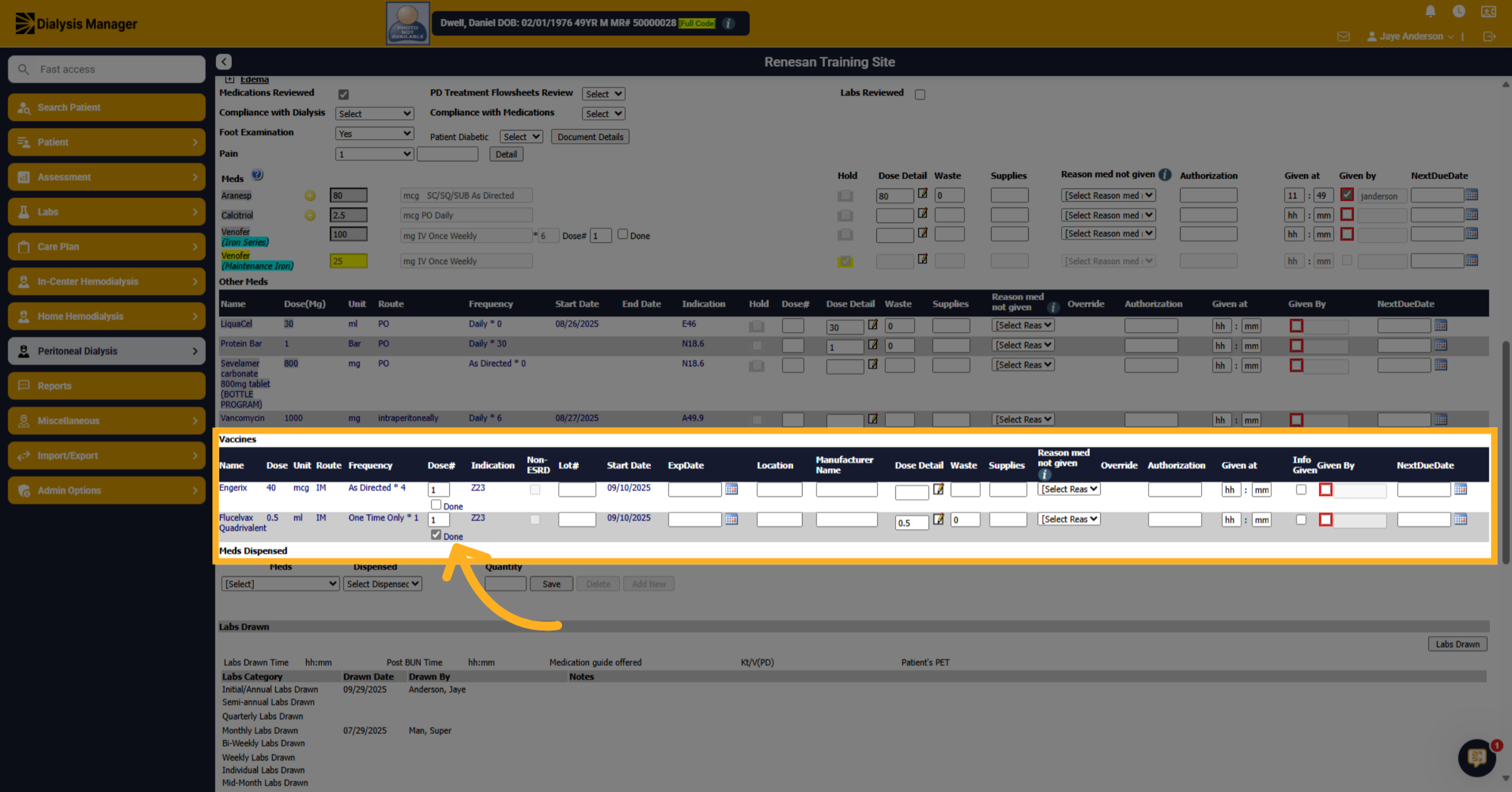Open the Peritoneal Dialysis menu
Image resolution: width=1512 pixels, height=792 pixels.
tap(106, 351)
